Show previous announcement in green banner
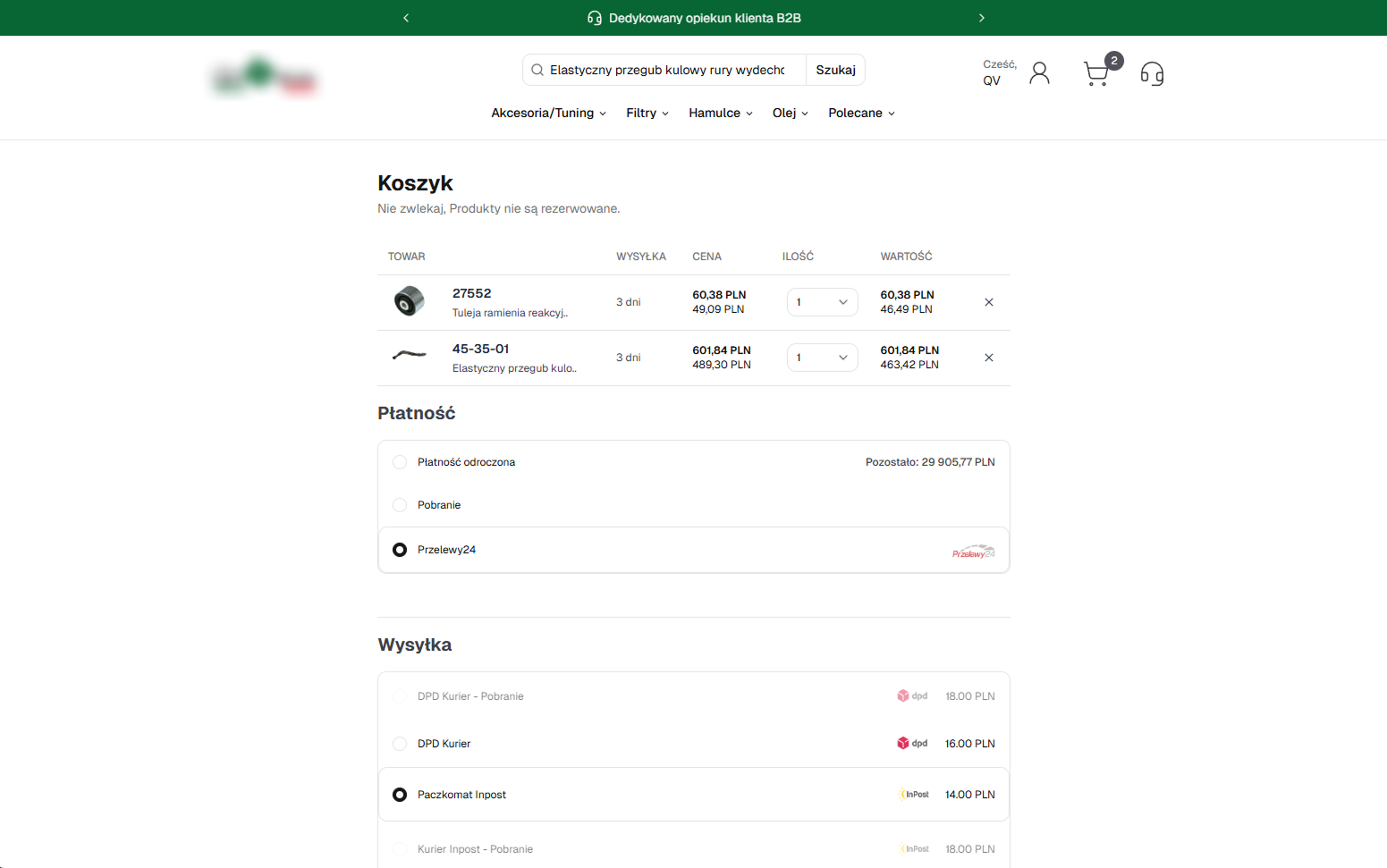The image size is (1387, 868). 406,18
